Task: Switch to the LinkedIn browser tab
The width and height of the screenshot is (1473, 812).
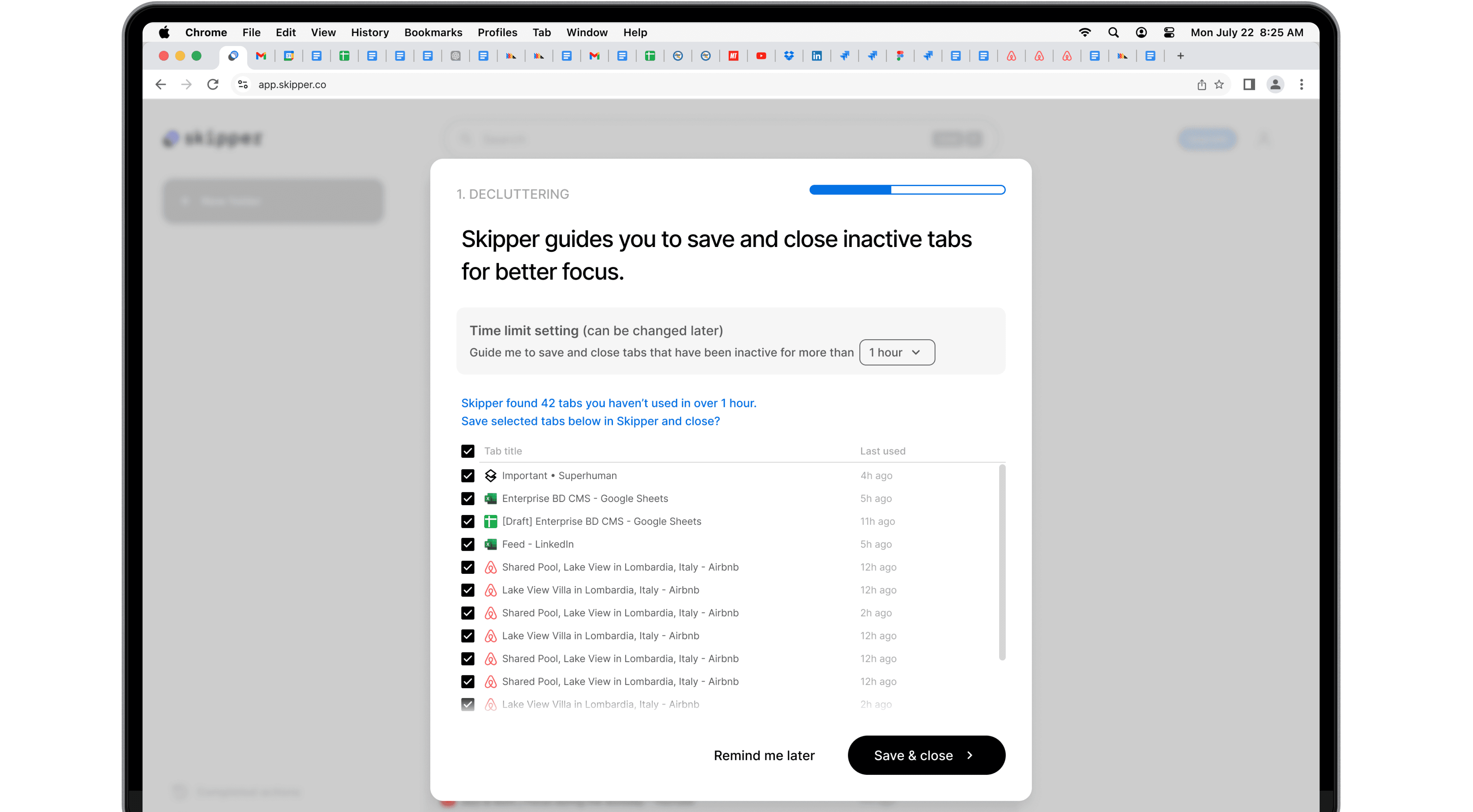Action: [817, 56]
